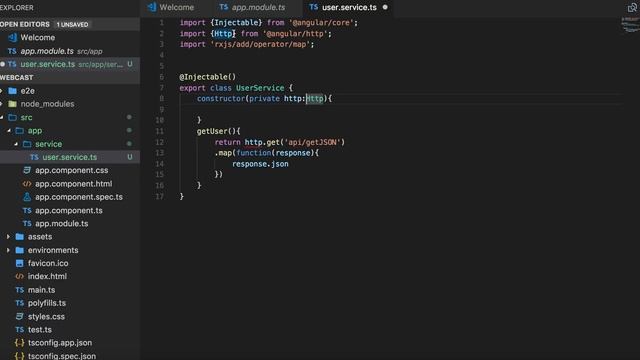Click test flask icon of app.component.spec.ts

pos(27,197)
